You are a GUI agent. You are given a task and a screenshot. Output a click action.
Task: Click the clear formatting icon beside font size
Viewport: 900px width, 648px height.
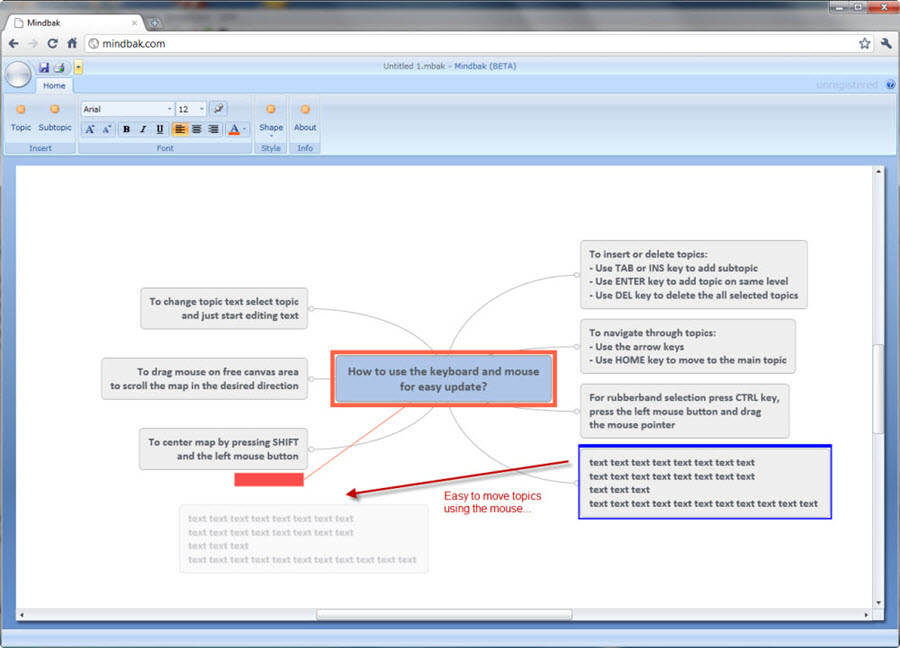pos(218,109)
